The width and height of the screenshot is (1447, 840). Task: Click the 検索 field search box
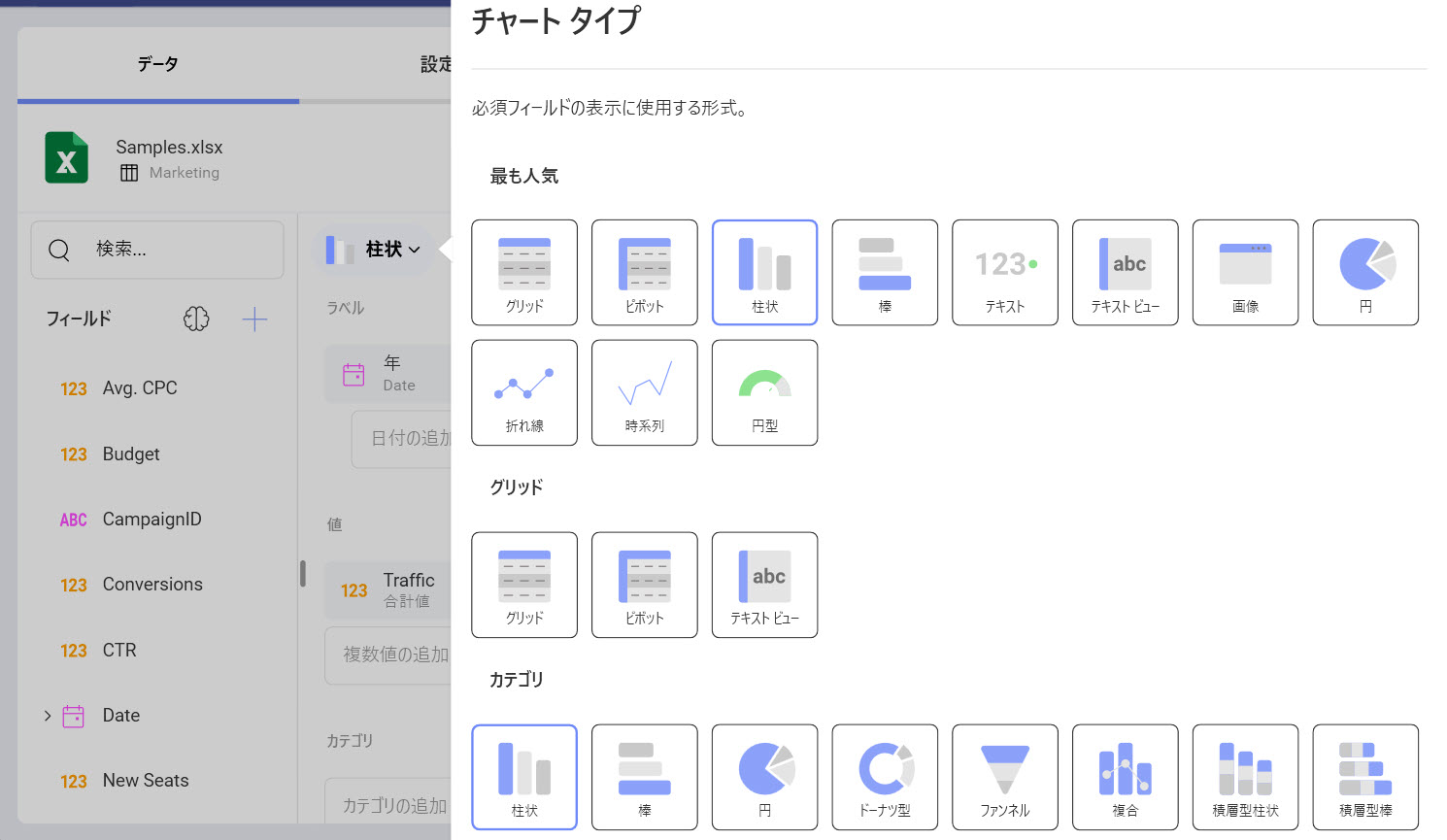point(157,250)
